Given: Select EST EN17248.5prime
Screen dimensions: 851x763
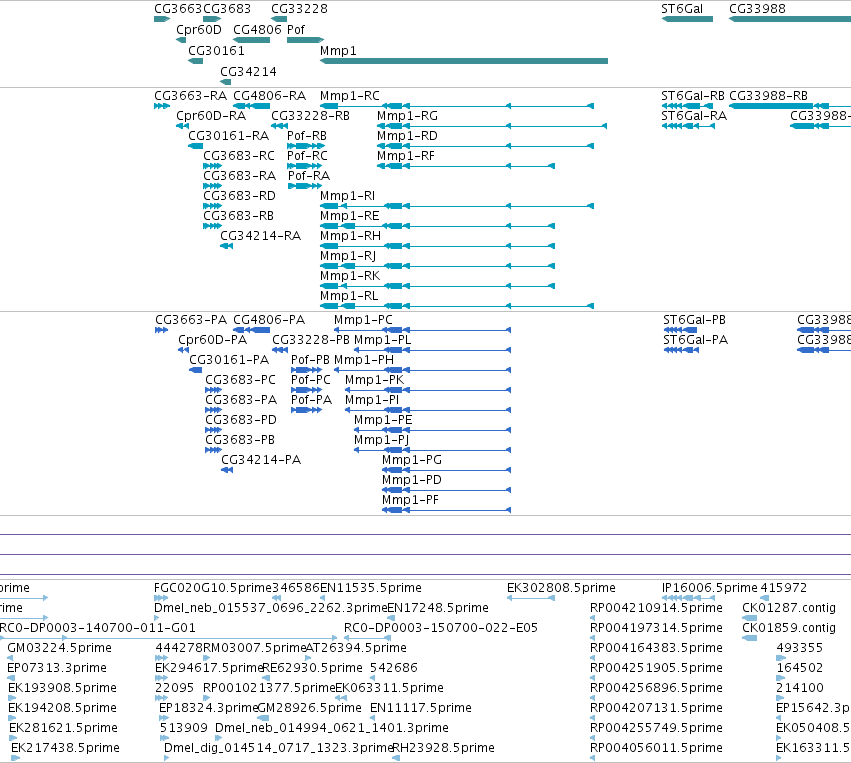Looking at the screenshot, I should click(437, 608).
